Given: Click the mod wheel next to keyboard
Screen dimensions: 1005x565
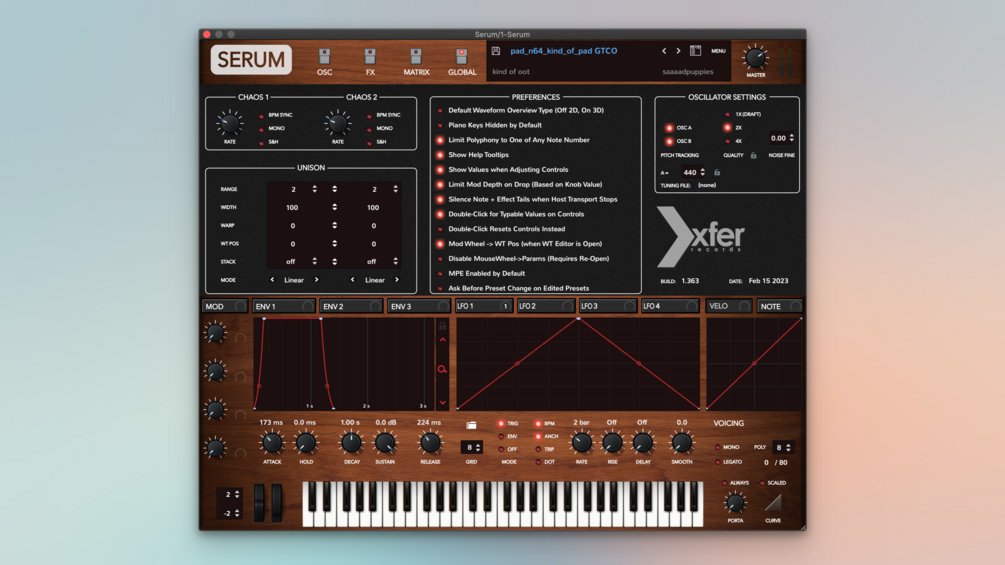Looking at the screenshot, I should [276, 502].
